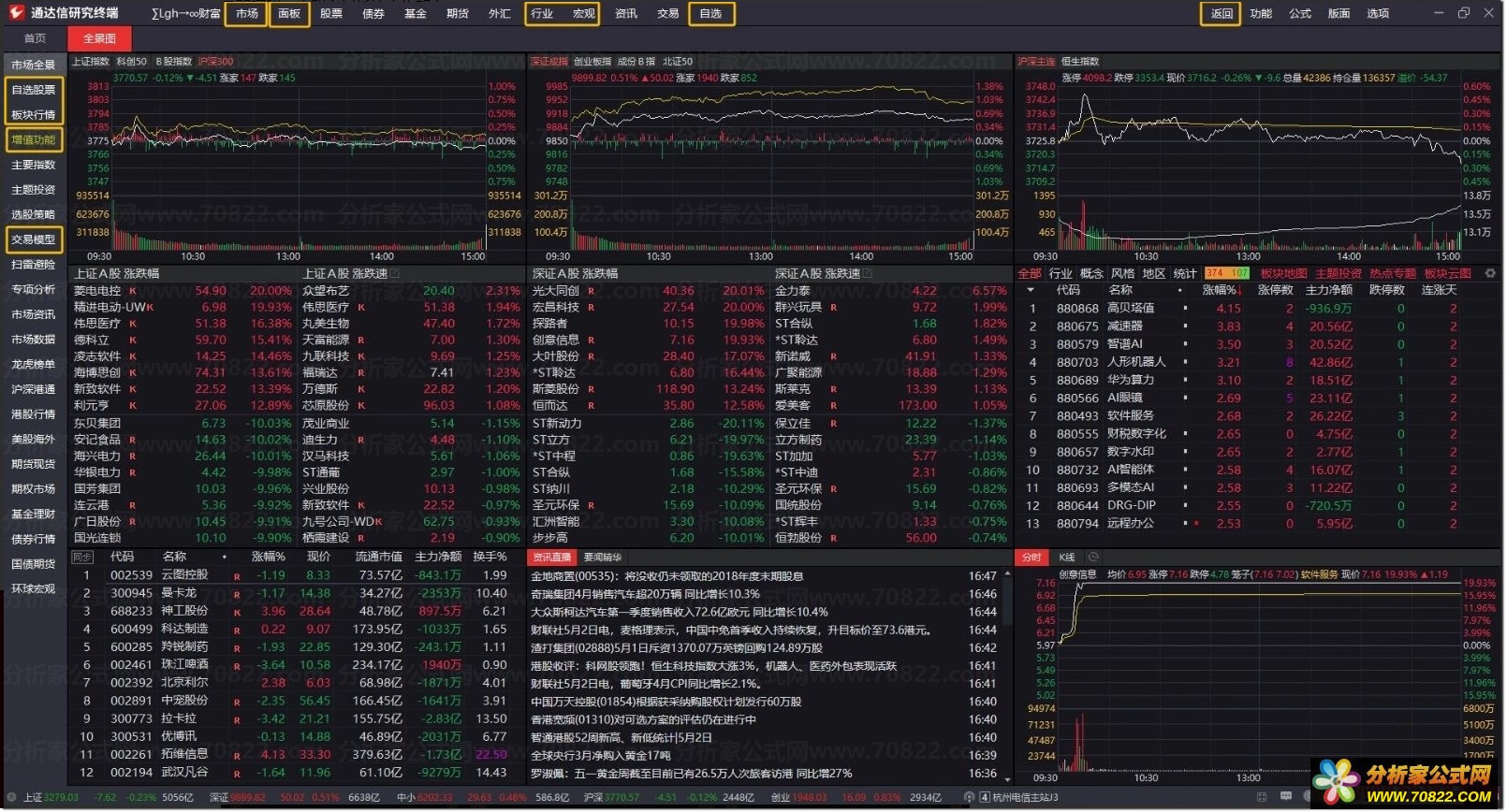Click the dot column header after 名称 in stock table

(225, 557)
